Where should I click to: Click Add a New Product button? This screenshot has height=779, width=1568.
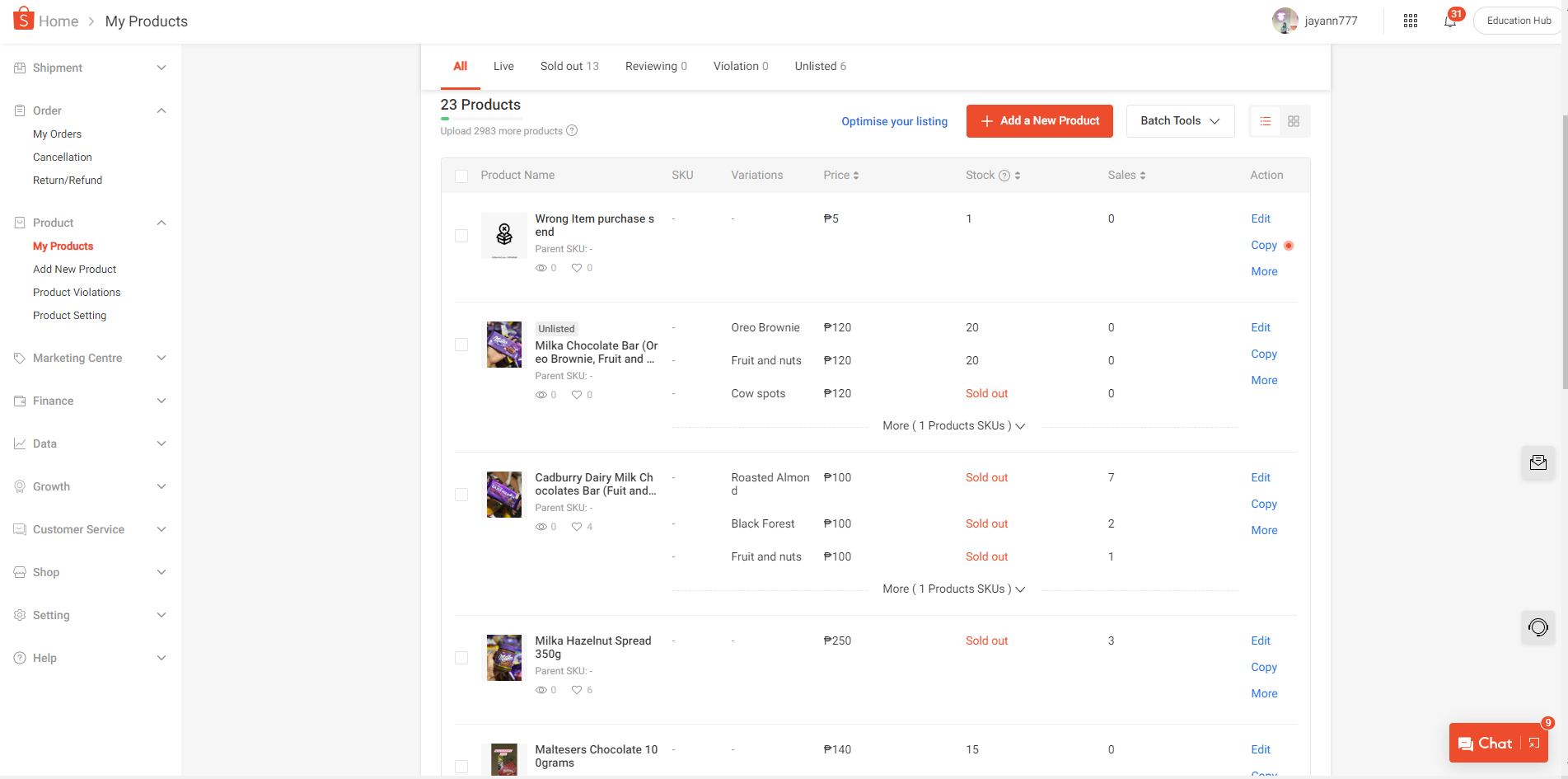pos(1039,121)
